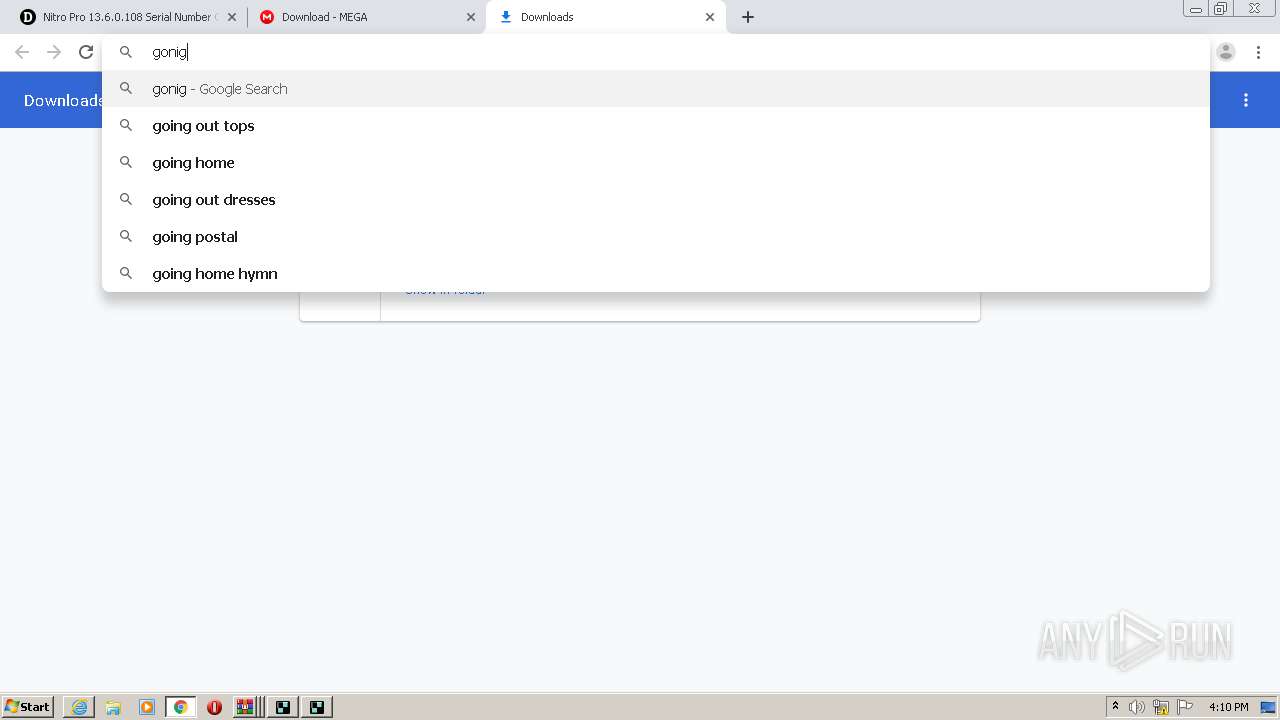Activate Chrome in the taskbar
This screenshot has width=1280, height=720.
coord(181,707)
